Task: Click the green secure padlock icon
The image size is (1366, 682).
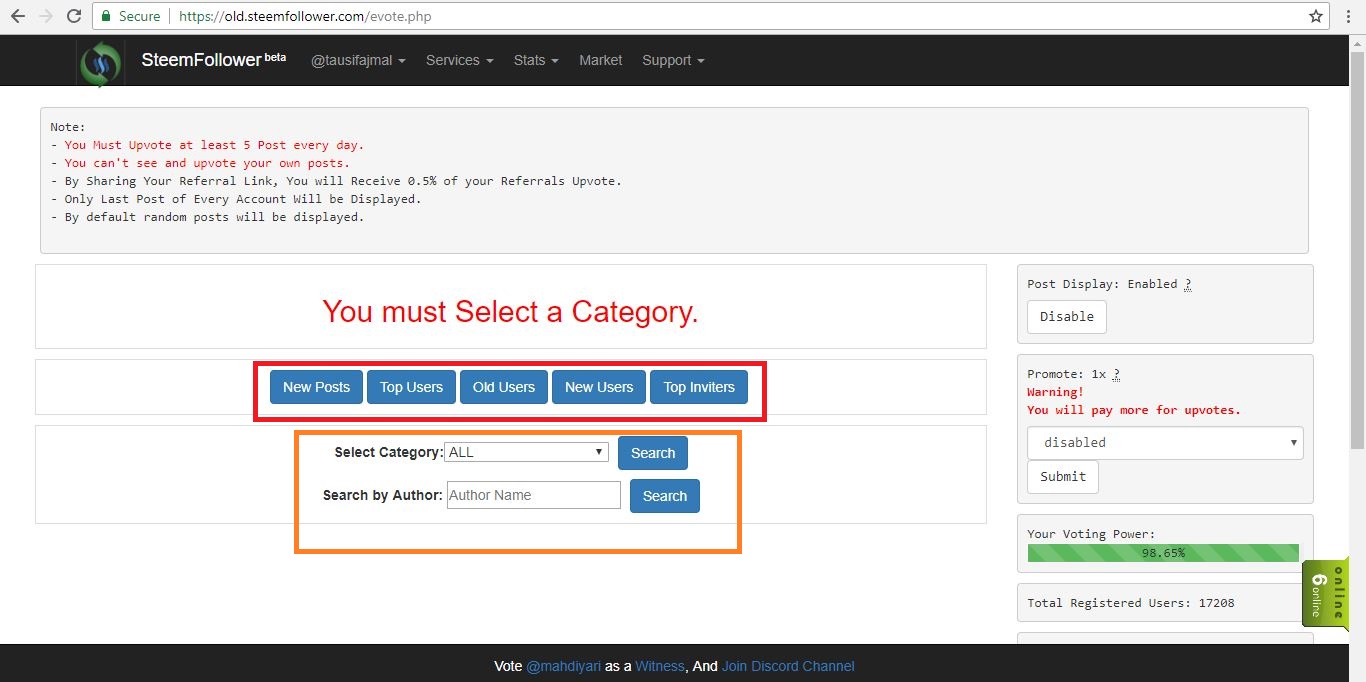Action: point(106,16)
